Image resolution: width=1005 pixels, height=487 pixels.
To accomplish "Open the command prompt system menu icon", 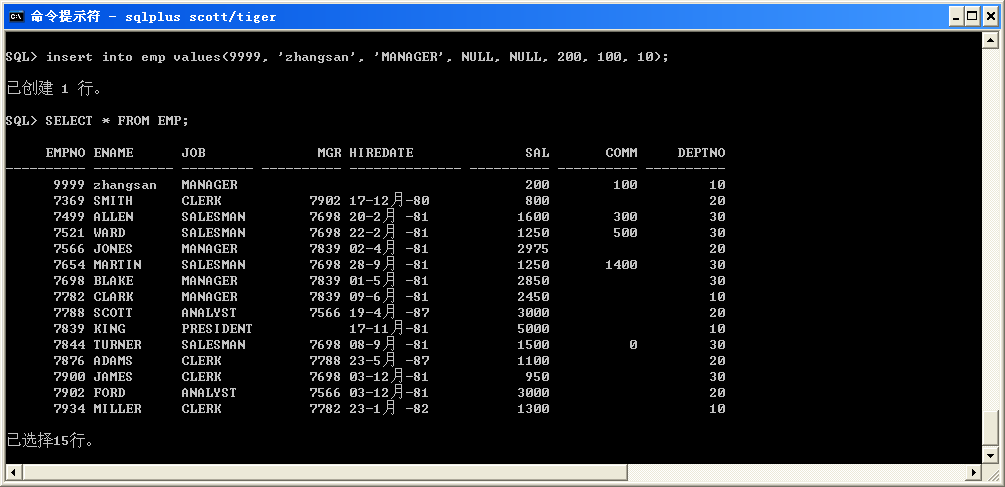I will click(16, 16).
